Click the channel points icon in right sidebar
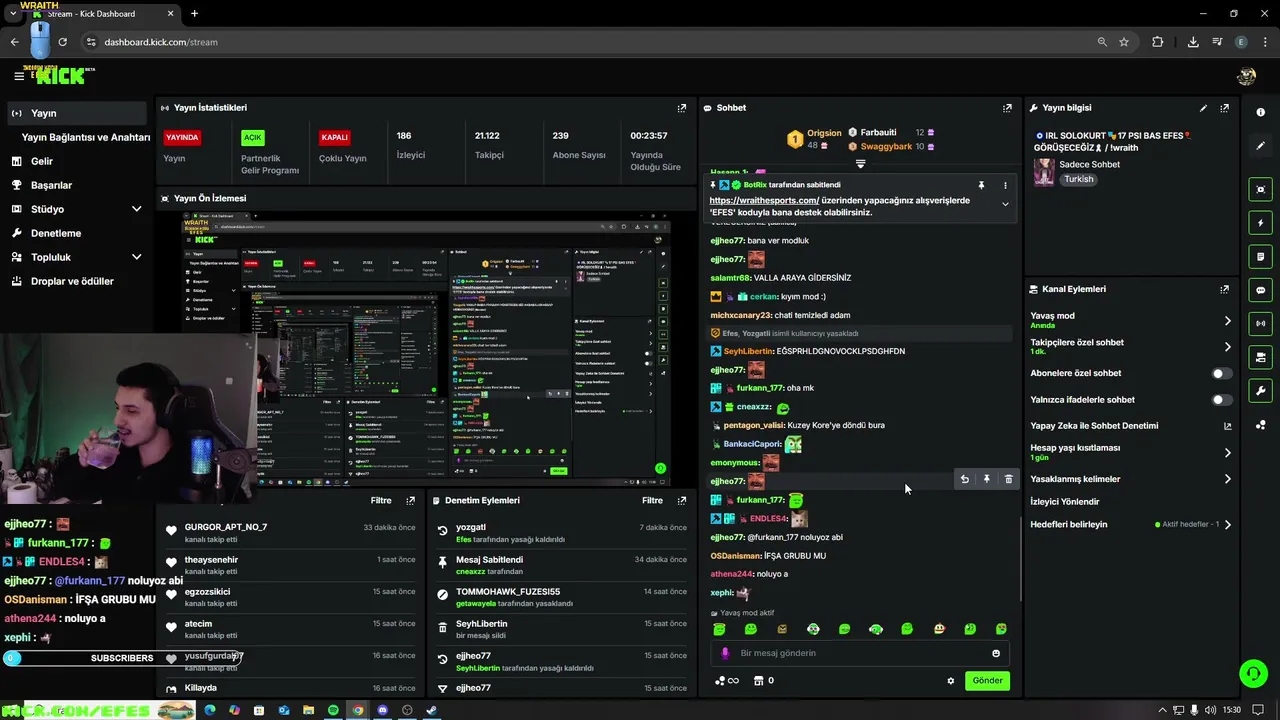 pyautogui.click(x=1260, y=425)
